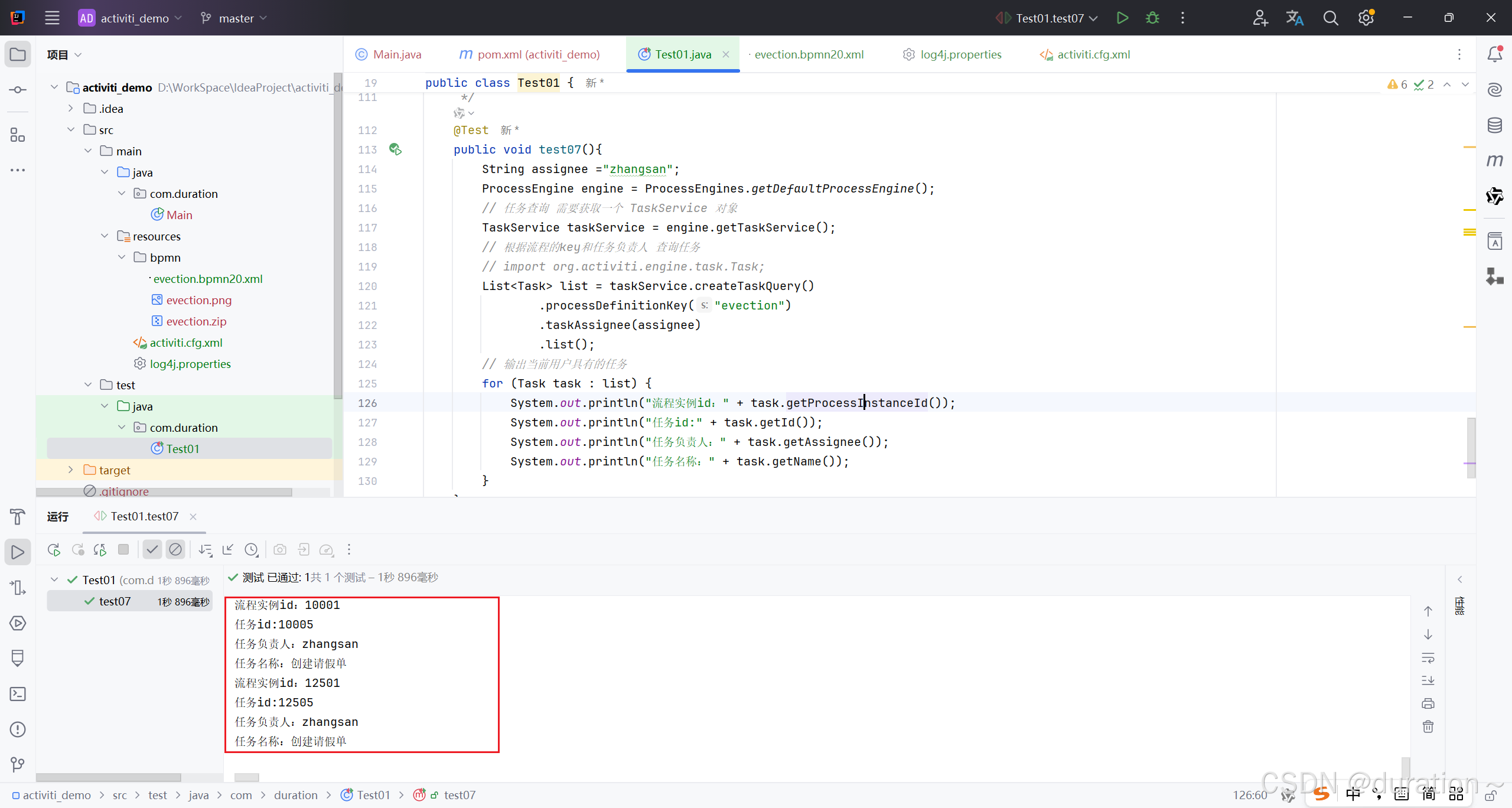Click the Rerun test icon in run panel
The height and width of the screenshot is (808, 1512).
point(54,550)
